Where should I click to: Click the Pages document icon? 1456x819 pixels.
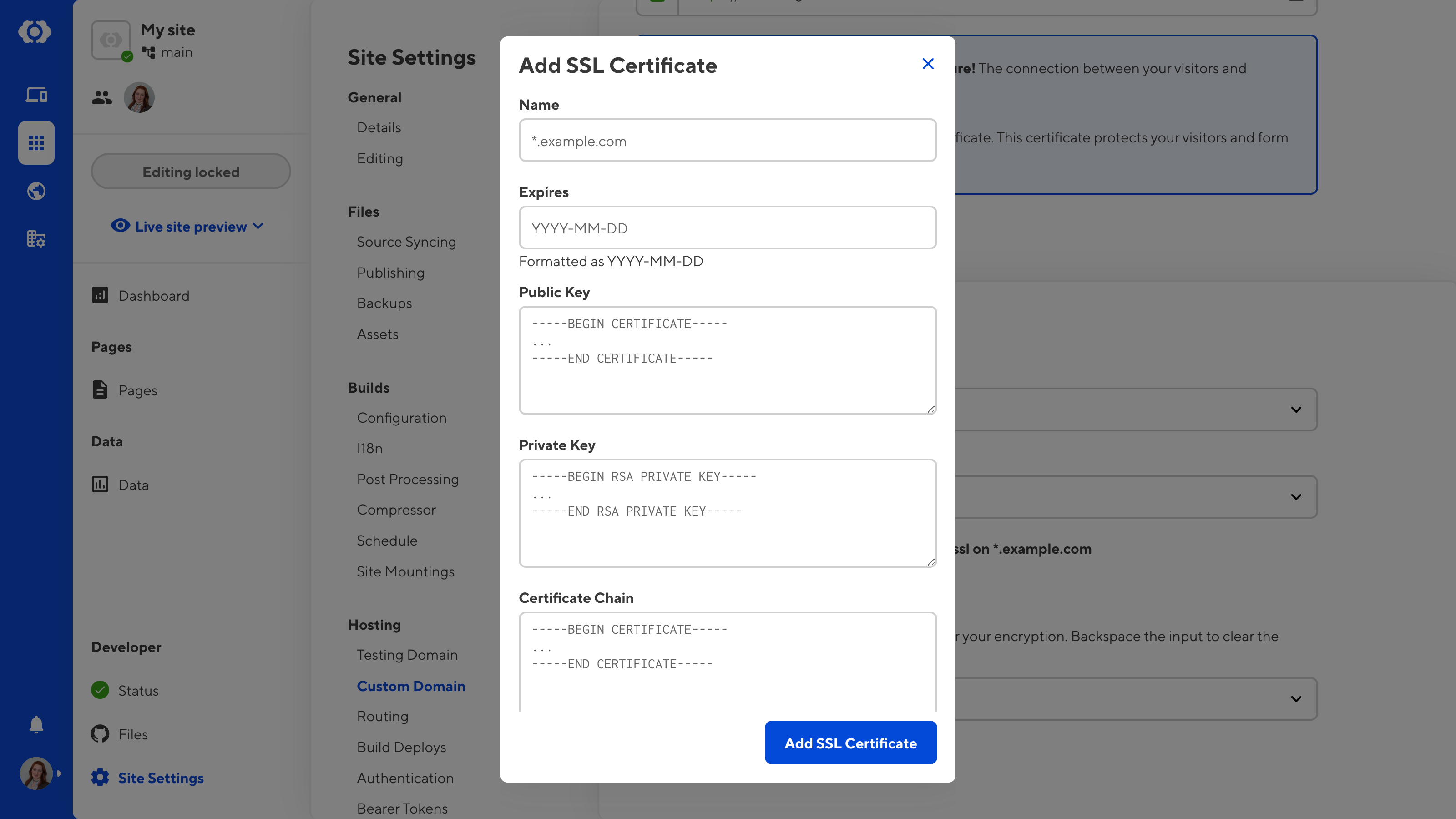[x=100, y=390]
